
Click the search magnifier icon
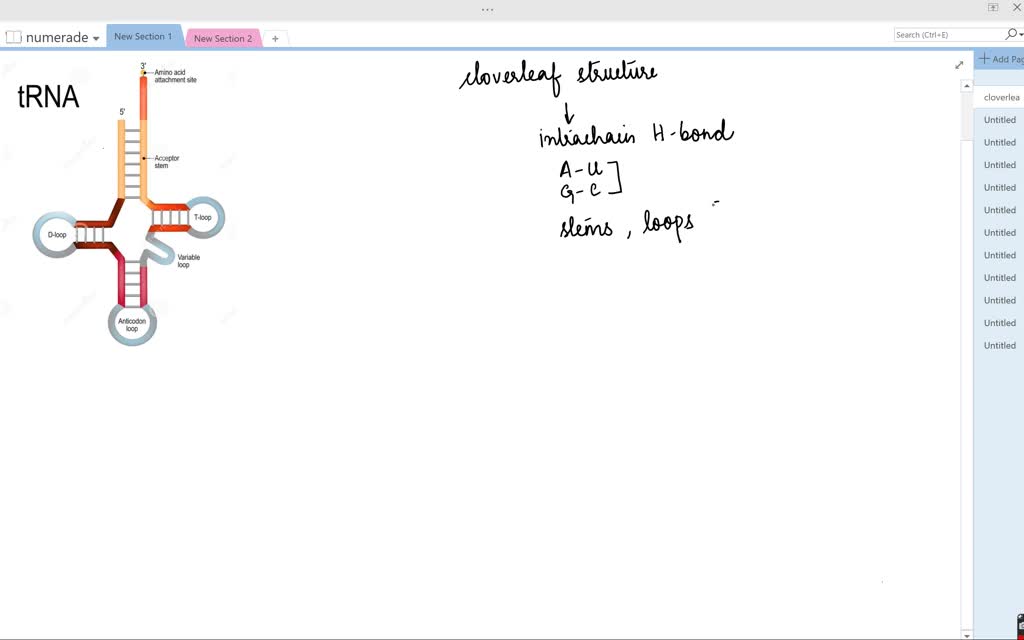[x=1012, y=33]
